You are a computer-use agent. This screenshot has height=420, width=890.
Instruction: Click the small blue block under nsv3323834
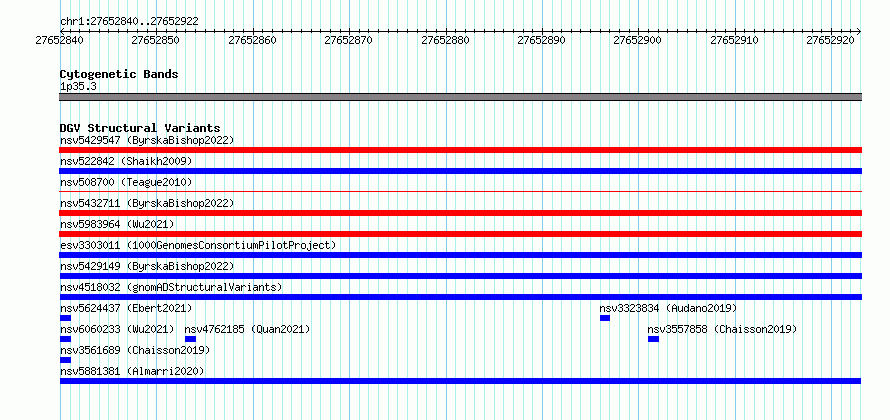click(604, 318)
